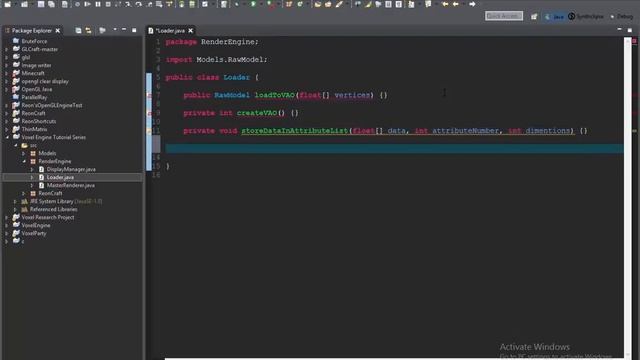This screenshot has width=640, height=360.
Task: Switch to the Java perspective
Action: (x=554, y=16)
